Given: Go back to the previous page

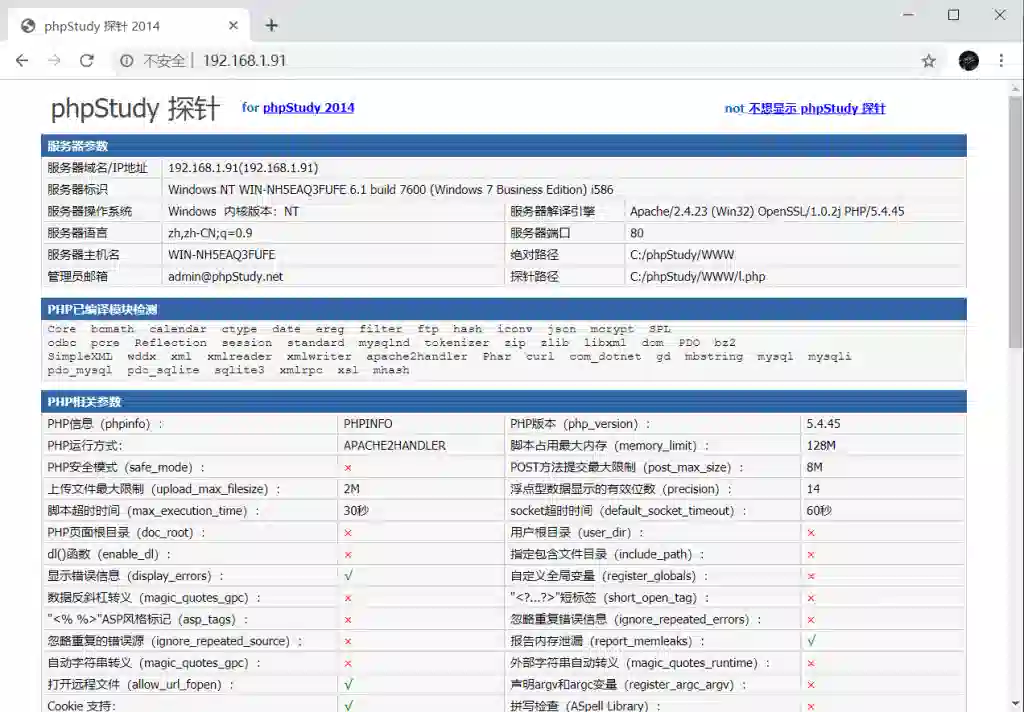Looking at the screenshot, I should click(22, 61).
